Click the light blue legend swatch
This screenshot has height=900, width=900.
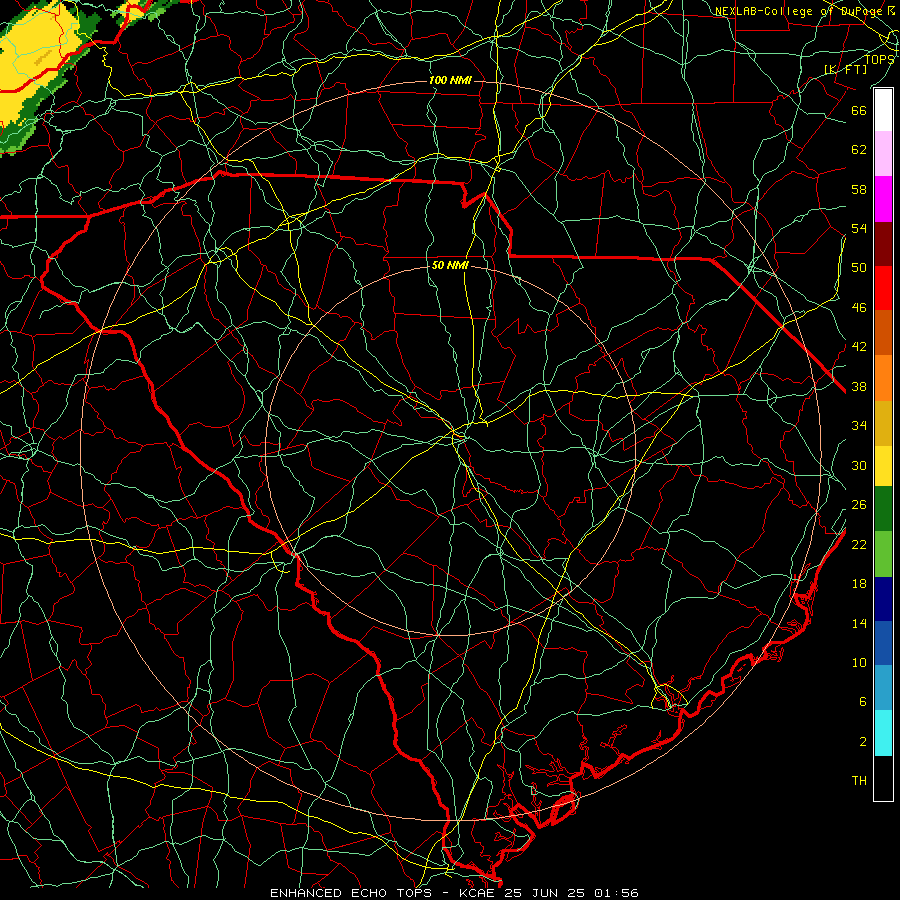click(883, 687)
